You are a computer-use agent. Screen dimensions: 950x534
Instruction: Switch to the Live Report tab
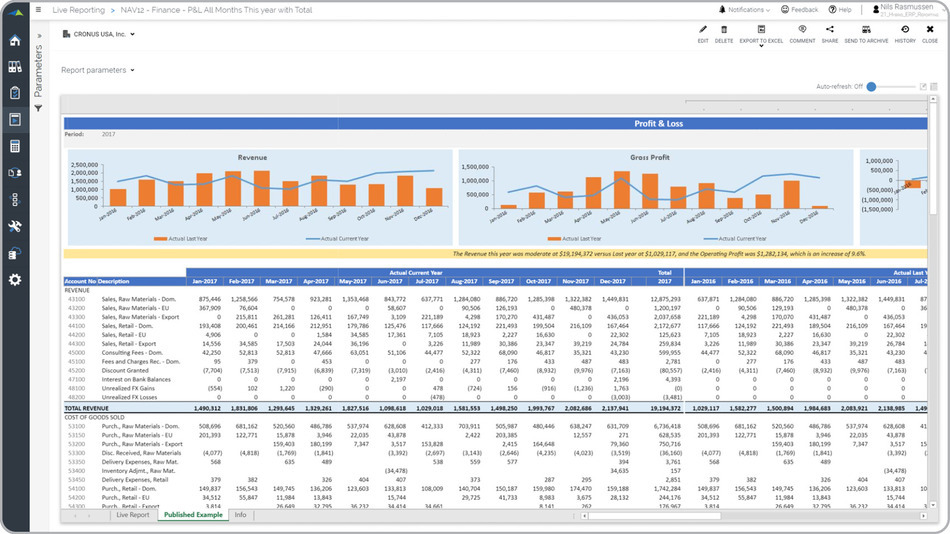coord(132,515)
